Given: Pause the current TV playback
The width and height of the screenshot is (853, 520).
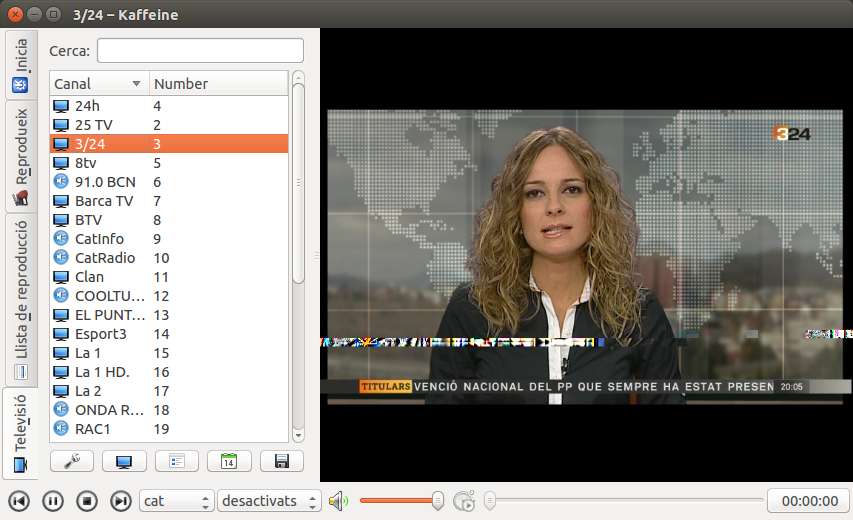Looking at the screenshot, I should point(53,501).
